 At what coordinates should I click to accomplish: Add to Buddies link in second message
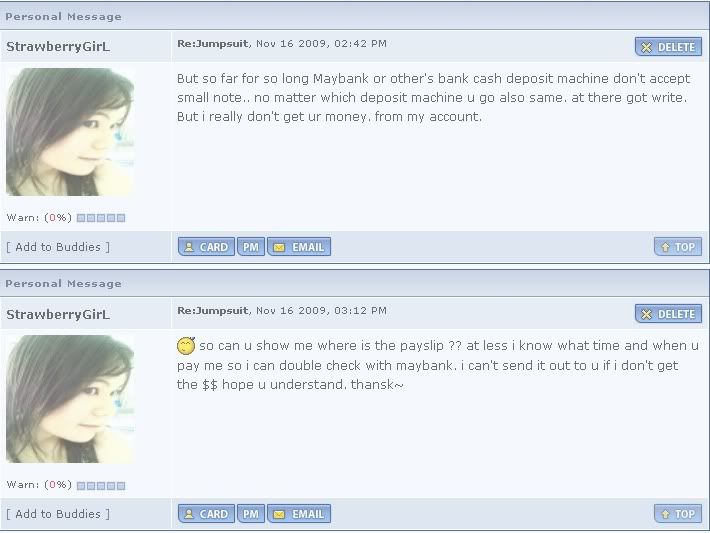tap(58, 514)
